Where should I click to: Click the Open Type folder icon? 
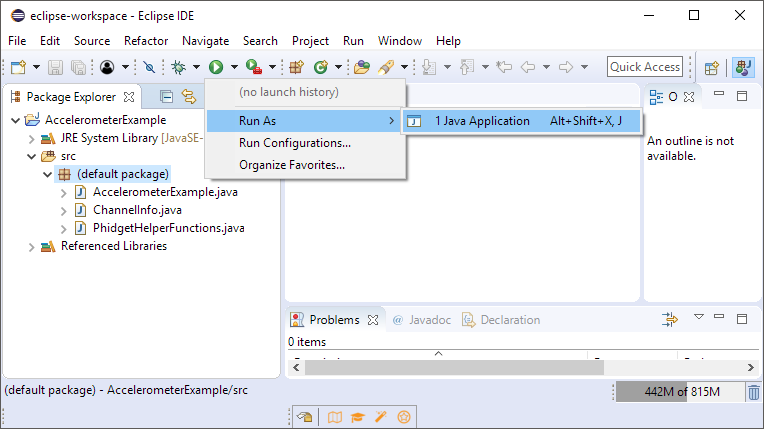(362, 67)
